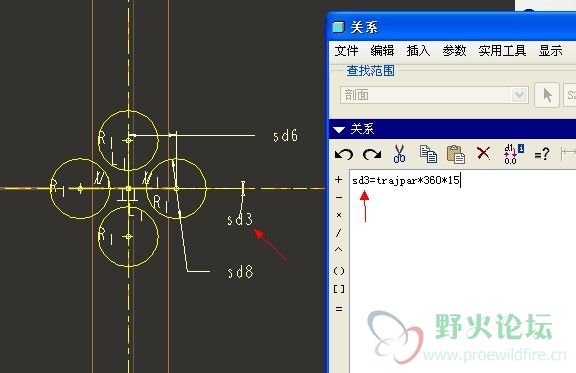Screen dimensions: 576x373
Task: Open the 剖面 search scope dropdown
Action: pyautogui.click(x=519, y=95)
